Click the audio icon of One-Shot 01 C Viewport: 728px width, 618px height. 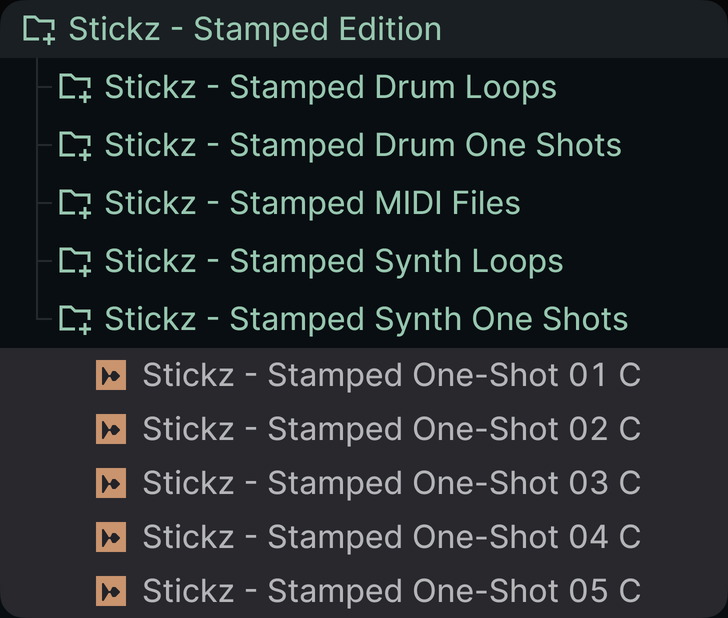pyautogui.click(x=111, y=375)
